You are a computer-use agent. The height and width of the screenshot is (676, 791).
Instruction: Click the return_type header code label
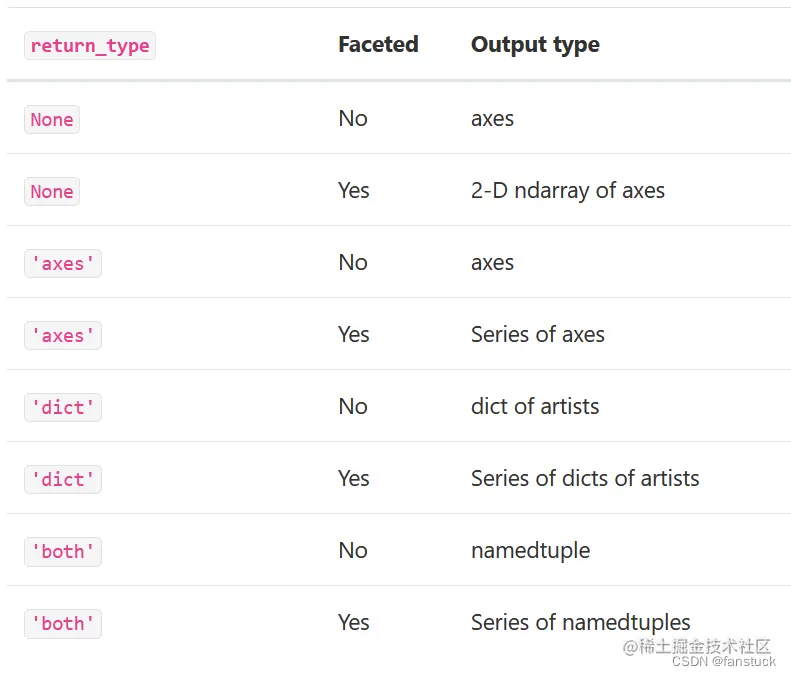click(x=90, y=46)
